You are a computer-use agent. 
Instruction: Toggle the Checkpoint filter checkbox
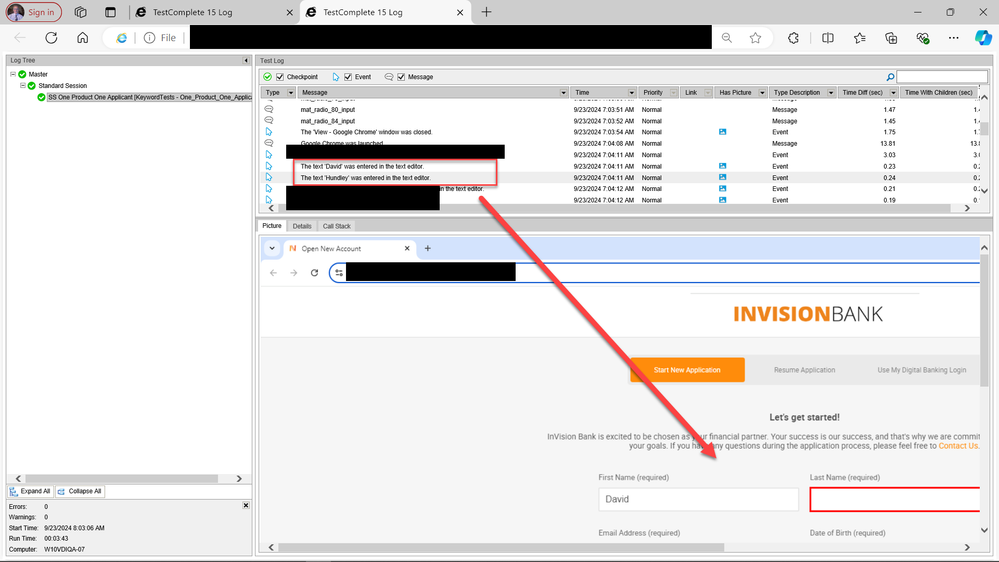point(281,77)
